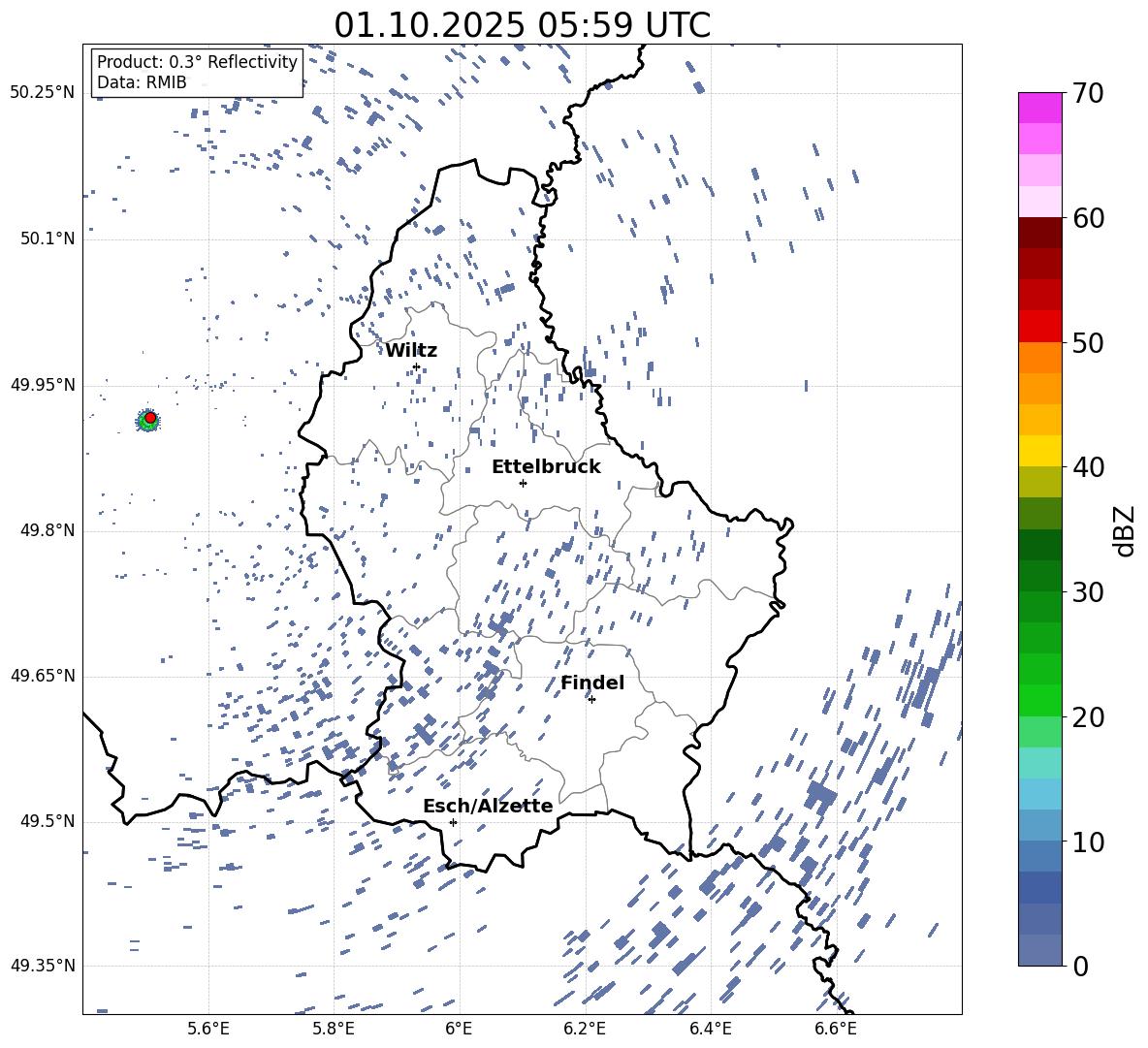Click the 49.65°N latitude label
1148x1048 pixels.
click(x=43, y=675)
